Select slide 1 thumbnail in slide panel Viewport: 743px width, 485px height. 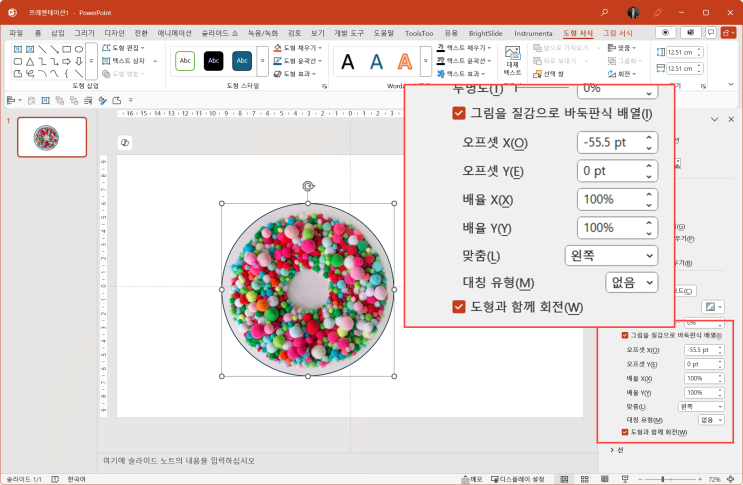(x=51, y=137)
